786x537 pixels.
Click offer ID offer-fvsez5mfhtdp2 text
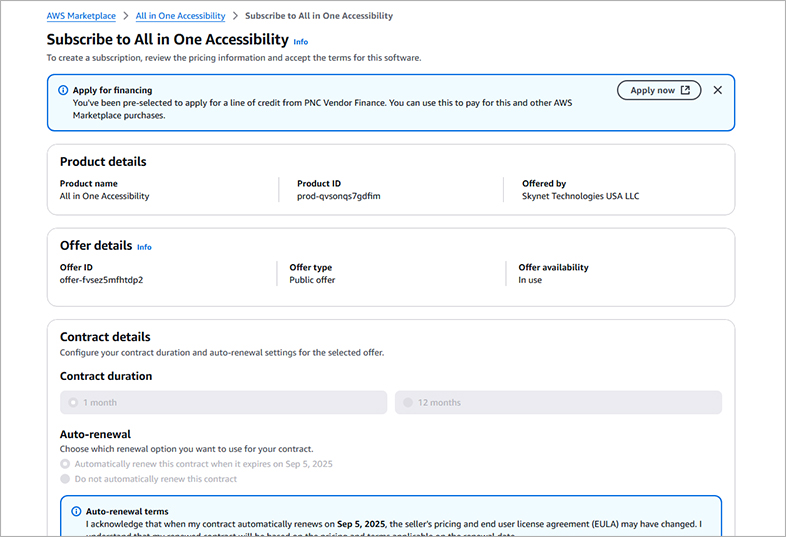101,280
